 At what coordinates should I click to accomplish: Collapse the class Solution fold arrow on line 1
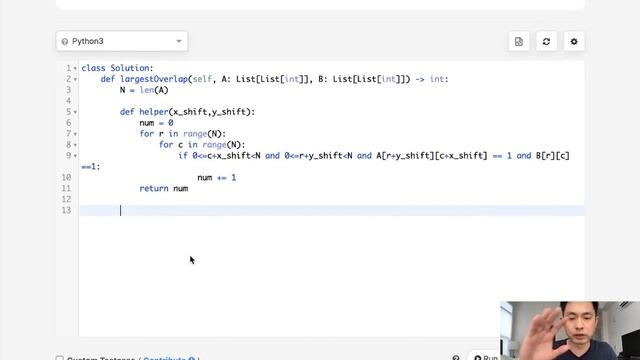pyautogui.click(x=75, y=69)
